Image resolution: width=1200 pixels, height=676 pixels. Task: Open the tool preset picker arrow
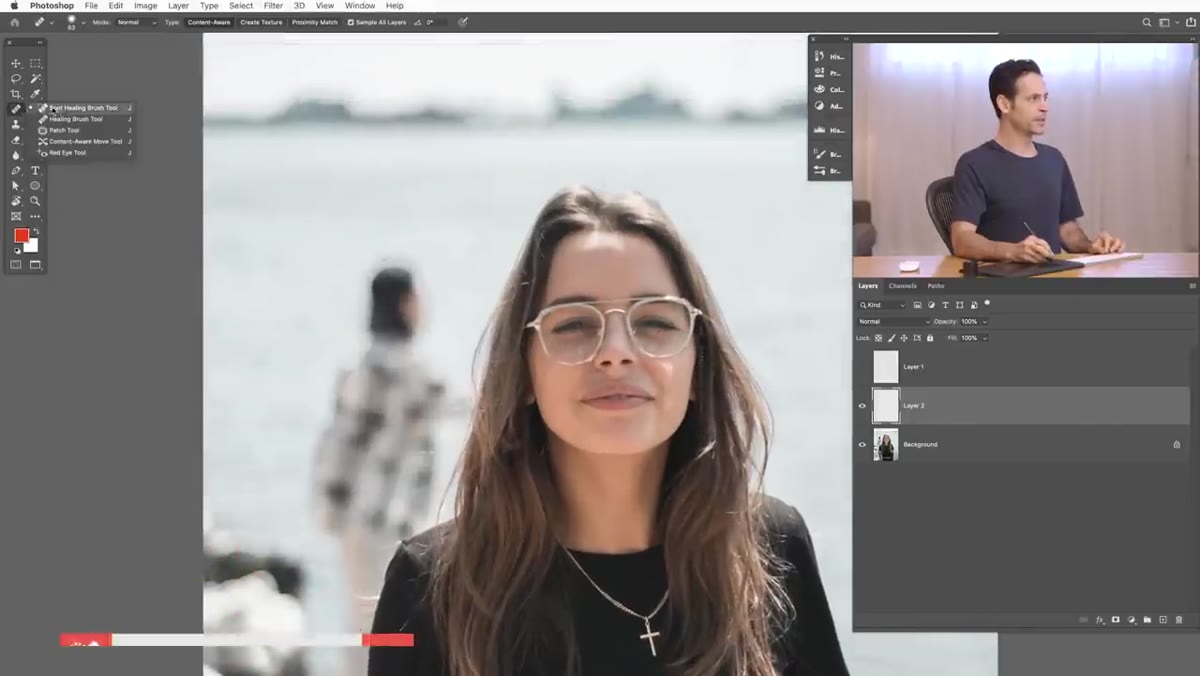tap(51, 22)
